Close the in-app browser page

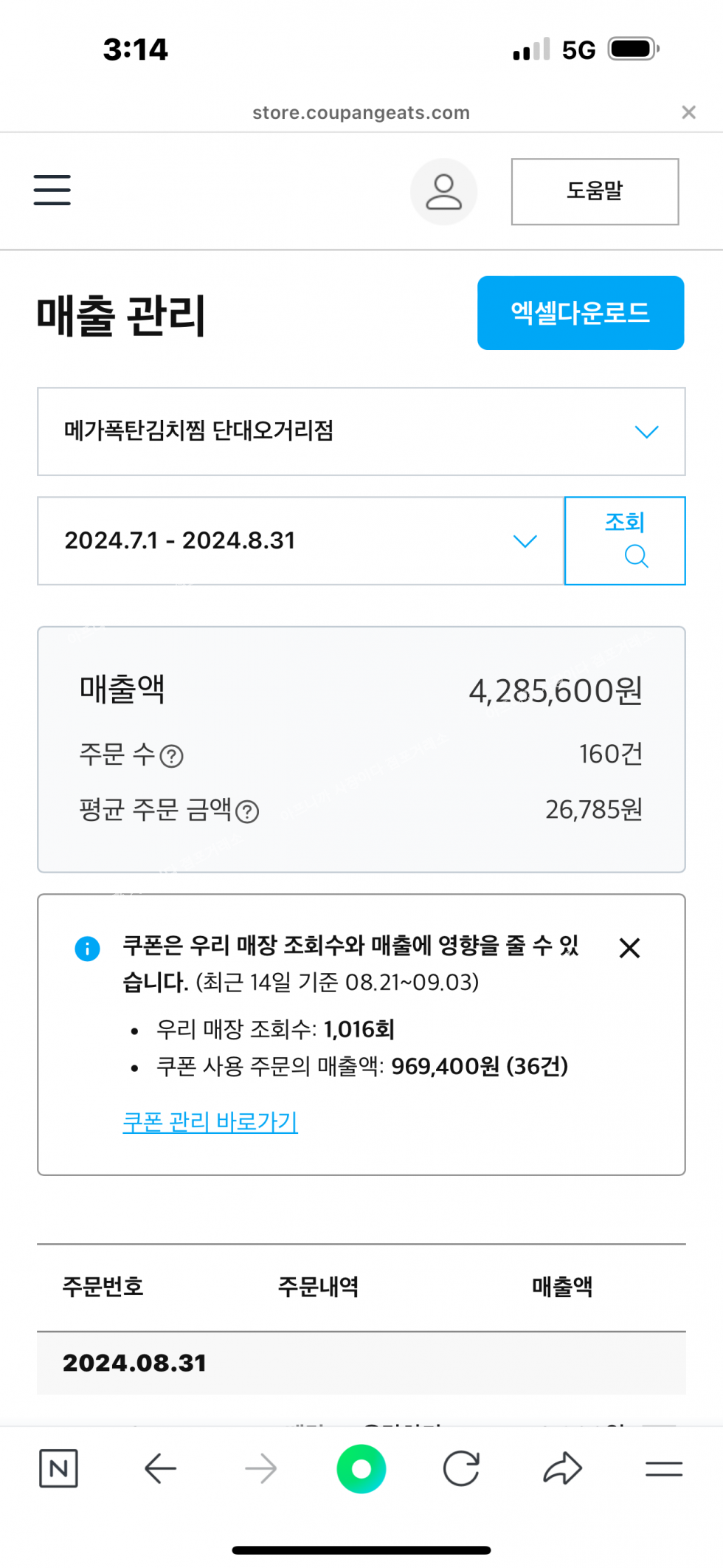click(688, 112)
